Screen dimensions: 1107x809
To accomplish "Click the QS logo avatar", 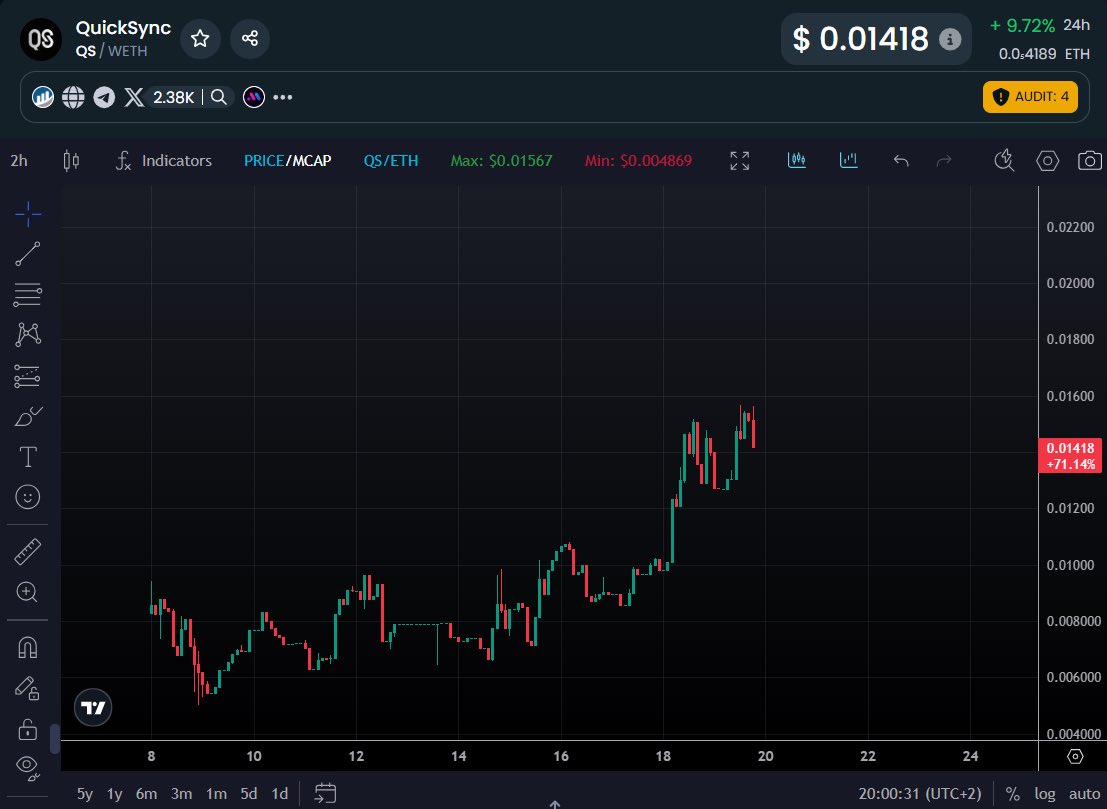I will pyautogui.click(x=41, y=39).
